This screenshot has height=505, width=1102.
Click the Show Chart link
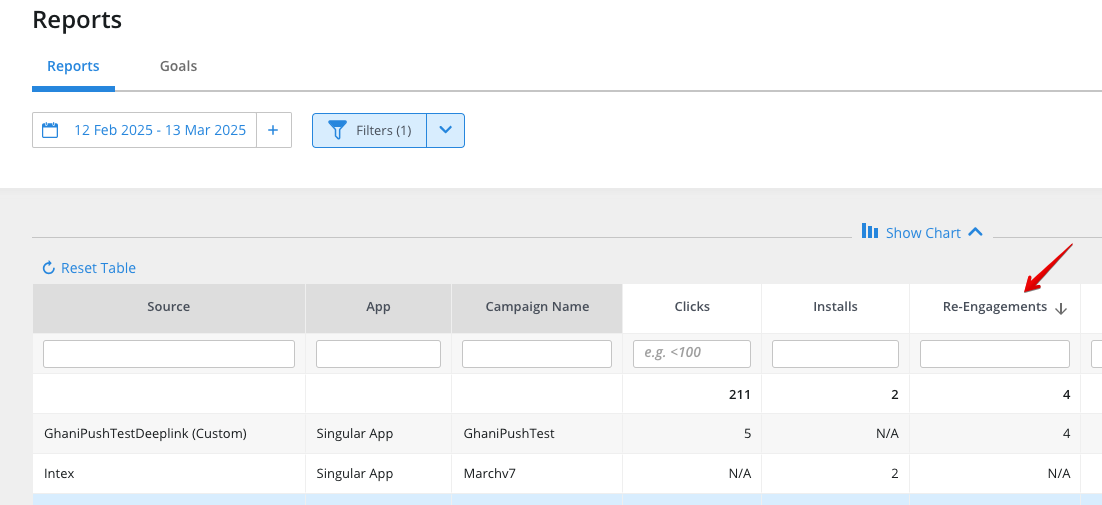click(923, 232)
